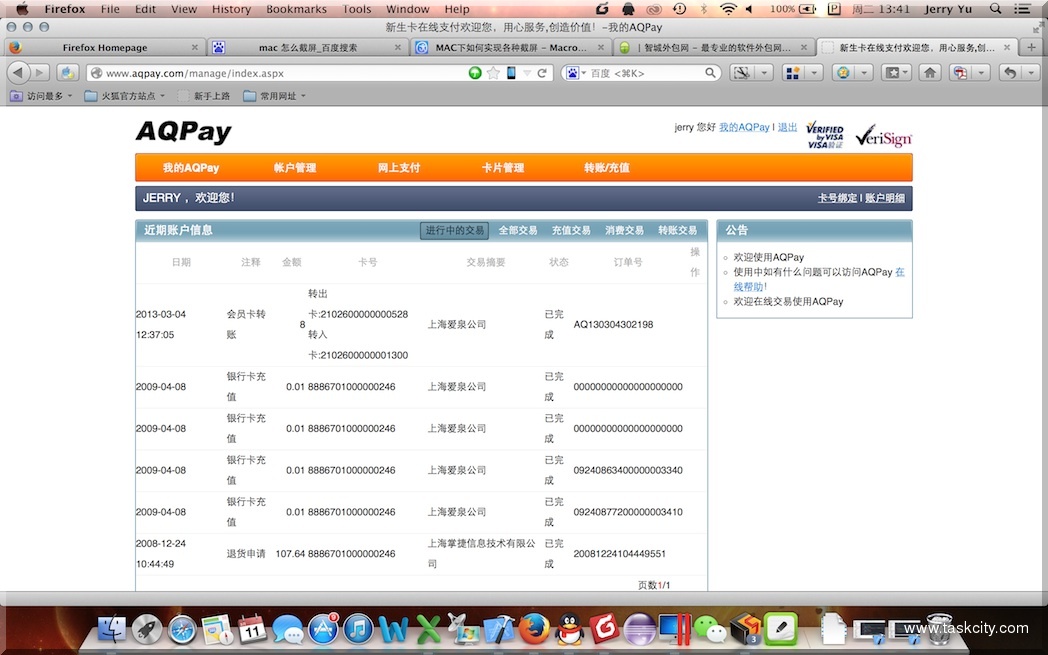This screenshot has height=655, width=1048.
Task: Show 消费交易 transactions
Action: tap(624, 230)
